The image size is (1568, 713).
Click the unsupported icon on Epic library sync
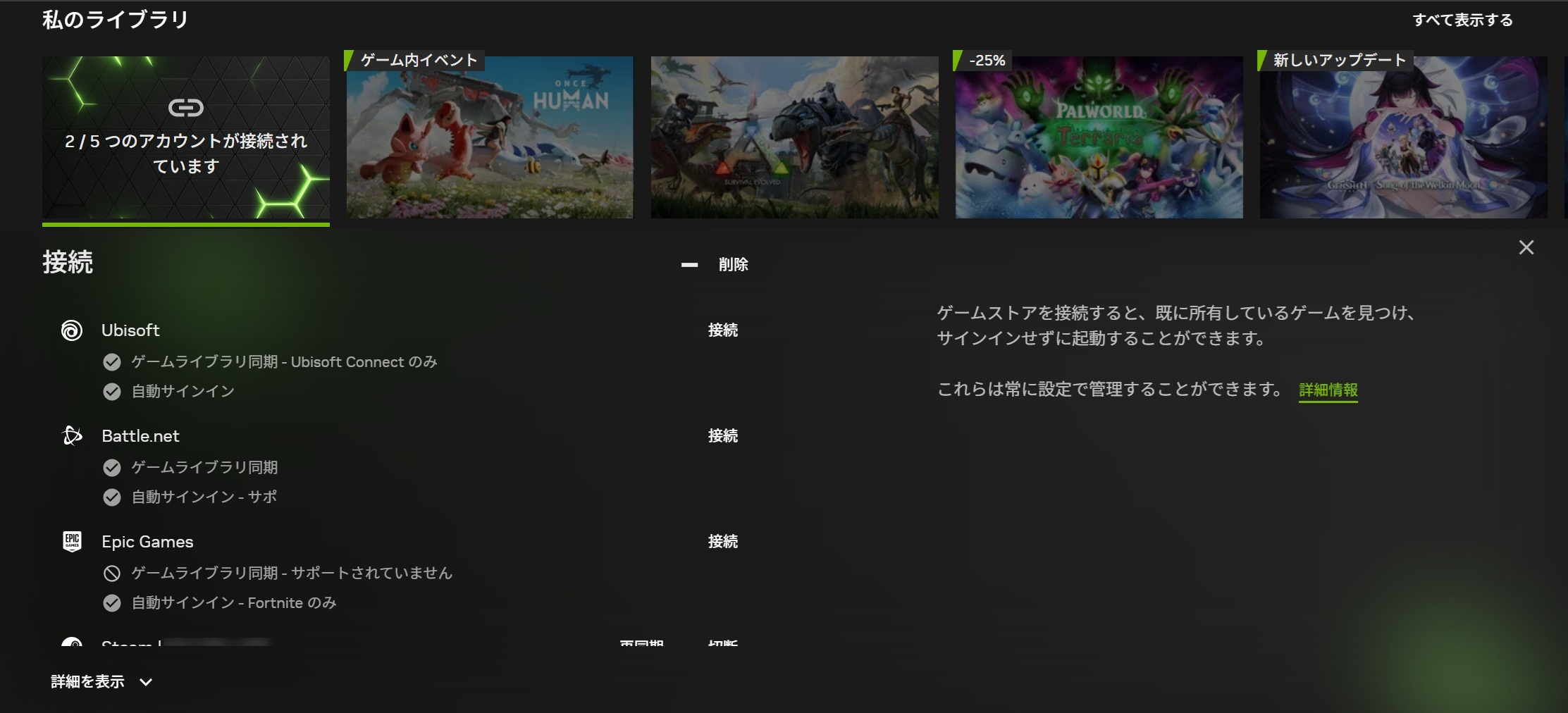[112, 573]
